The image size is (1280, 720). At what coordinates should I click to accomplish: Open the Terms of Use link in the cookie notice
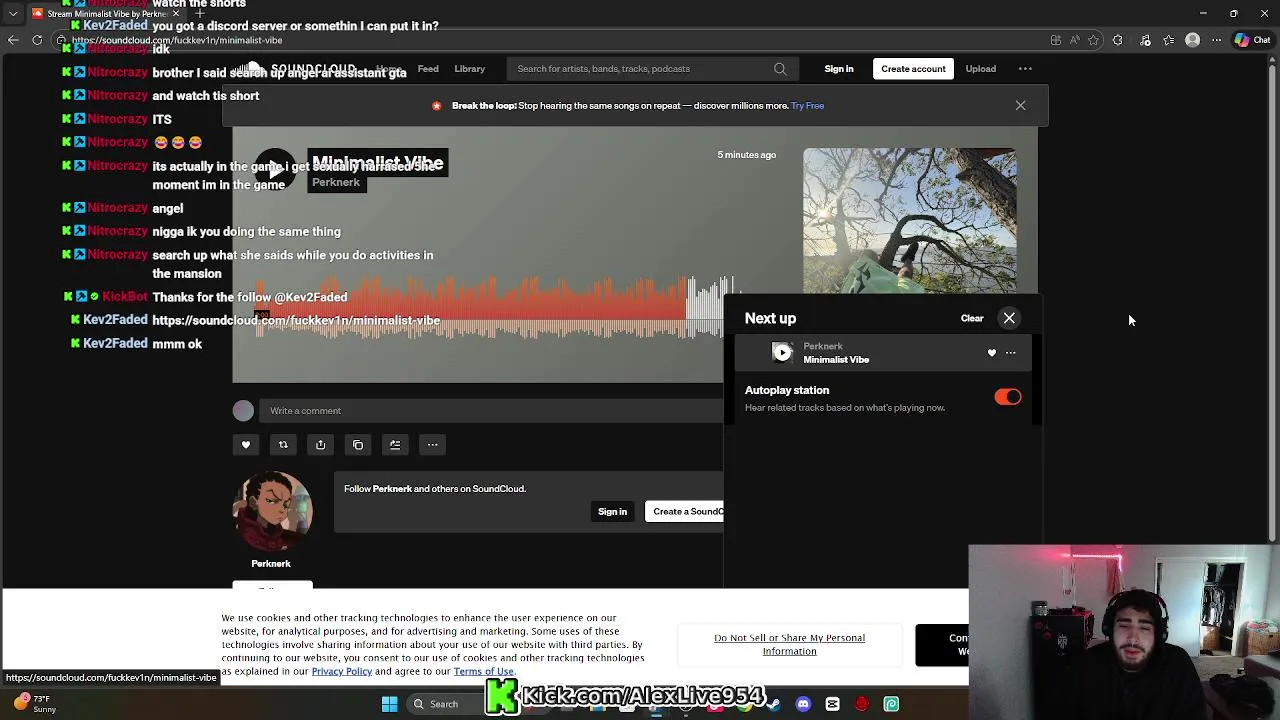tap(483, 671)
